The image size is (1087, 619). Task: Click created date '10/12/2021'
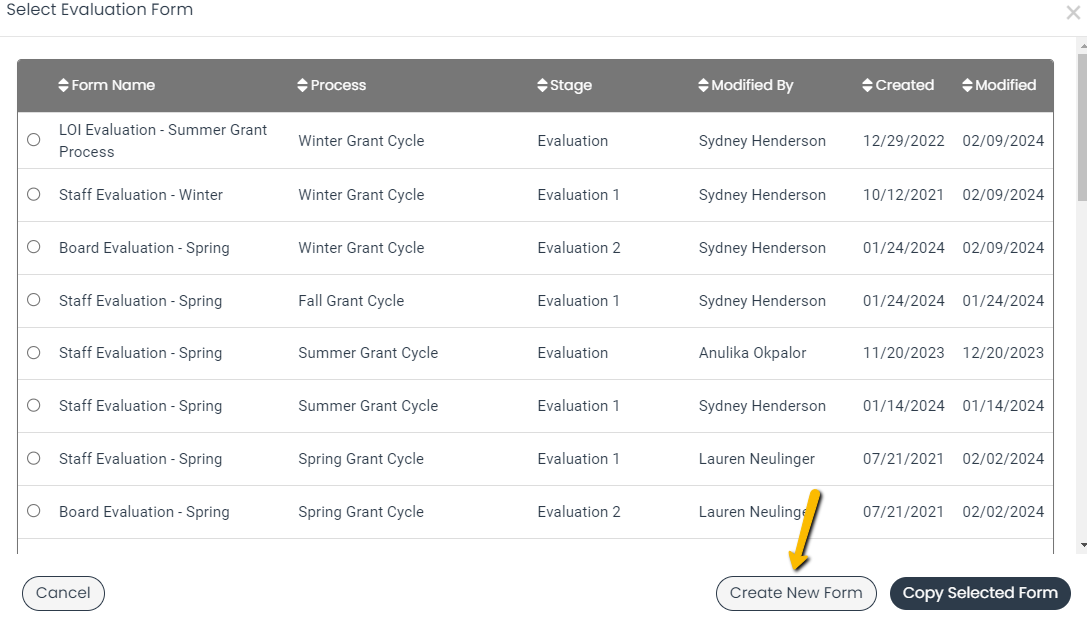point(903,195)
